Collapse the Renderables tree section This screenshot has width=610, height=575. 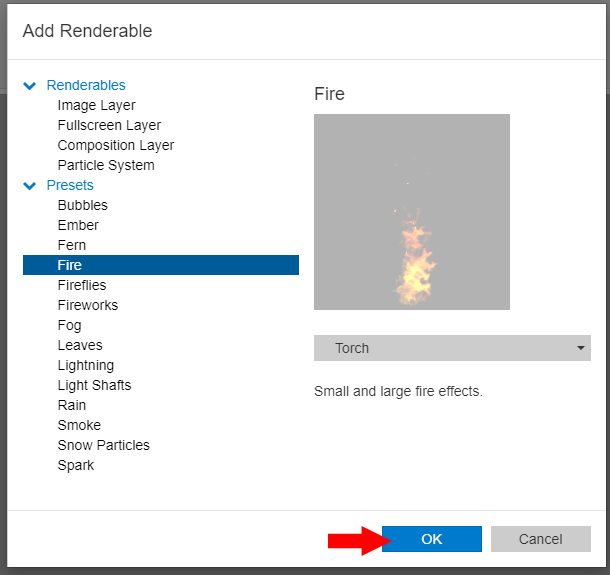click(x=30, y=86)
